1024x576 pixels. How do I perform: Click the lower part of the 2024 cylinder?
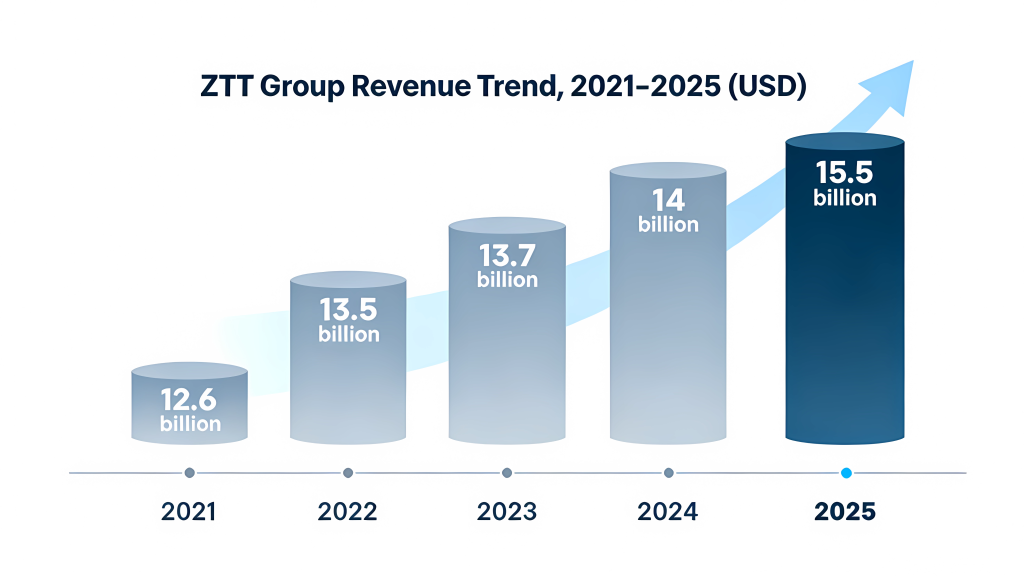click(x=668, y=400)
